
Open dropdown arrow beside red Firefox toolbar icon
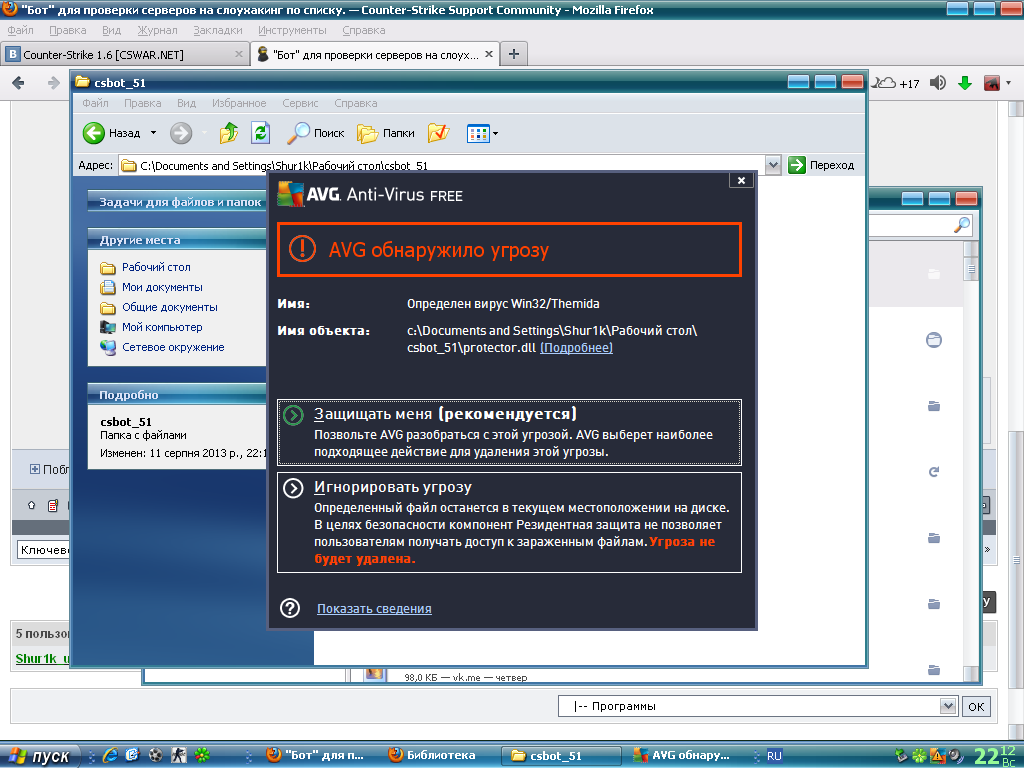(x=1009, y=83)
